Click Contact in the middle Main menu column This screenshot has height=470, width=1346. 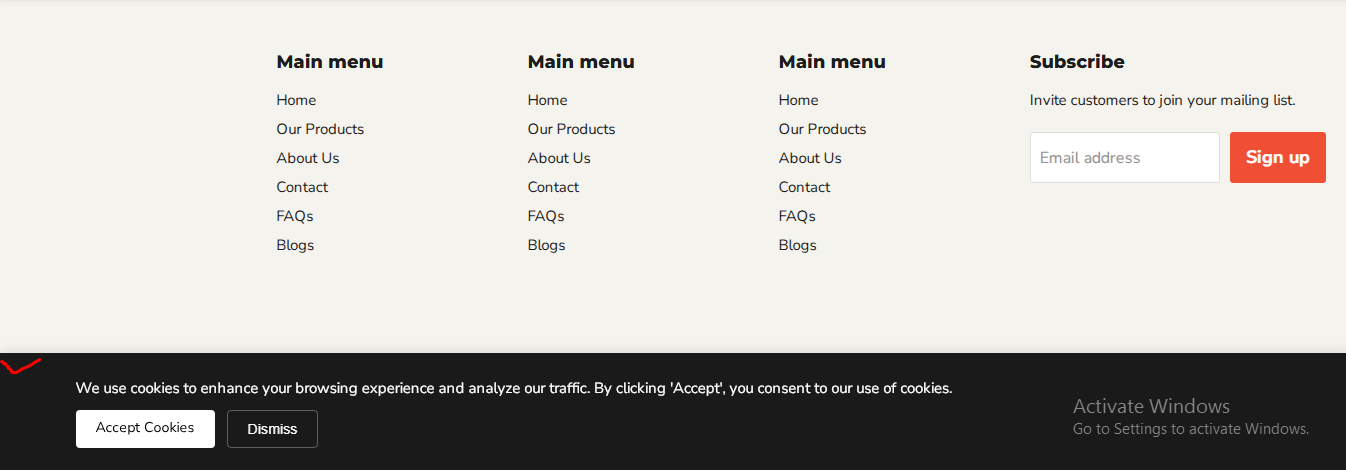(553, 187)
